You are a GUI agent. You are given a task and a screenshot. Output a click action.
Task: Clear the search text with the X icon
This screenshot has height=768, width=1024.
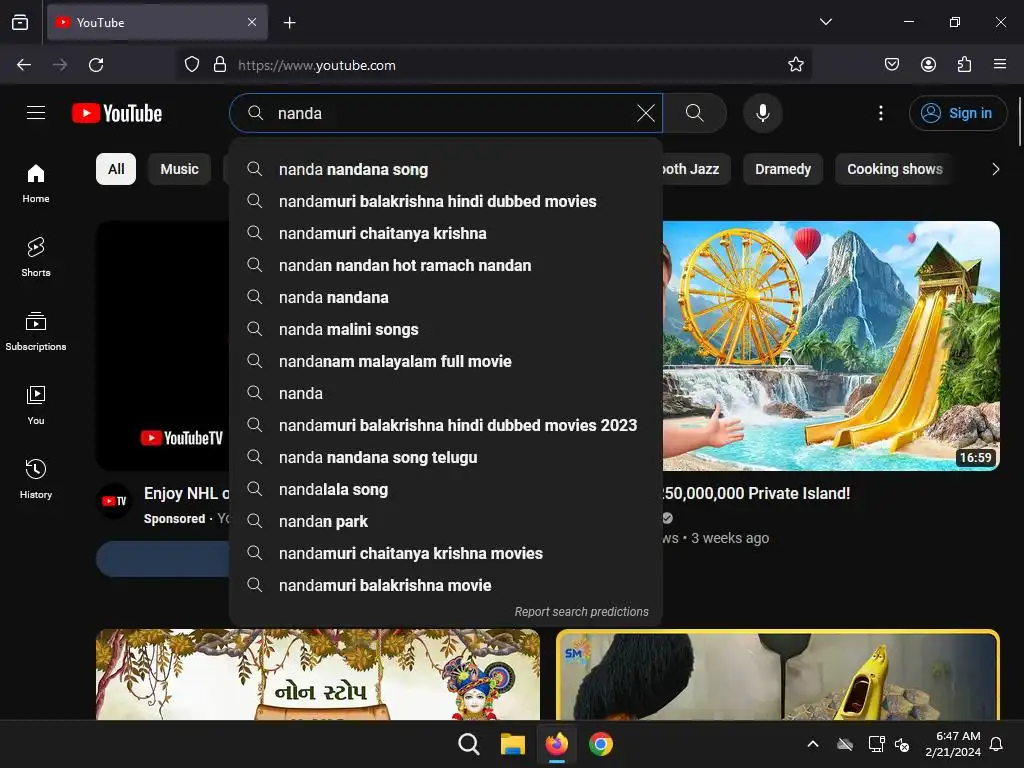[645, 113]
